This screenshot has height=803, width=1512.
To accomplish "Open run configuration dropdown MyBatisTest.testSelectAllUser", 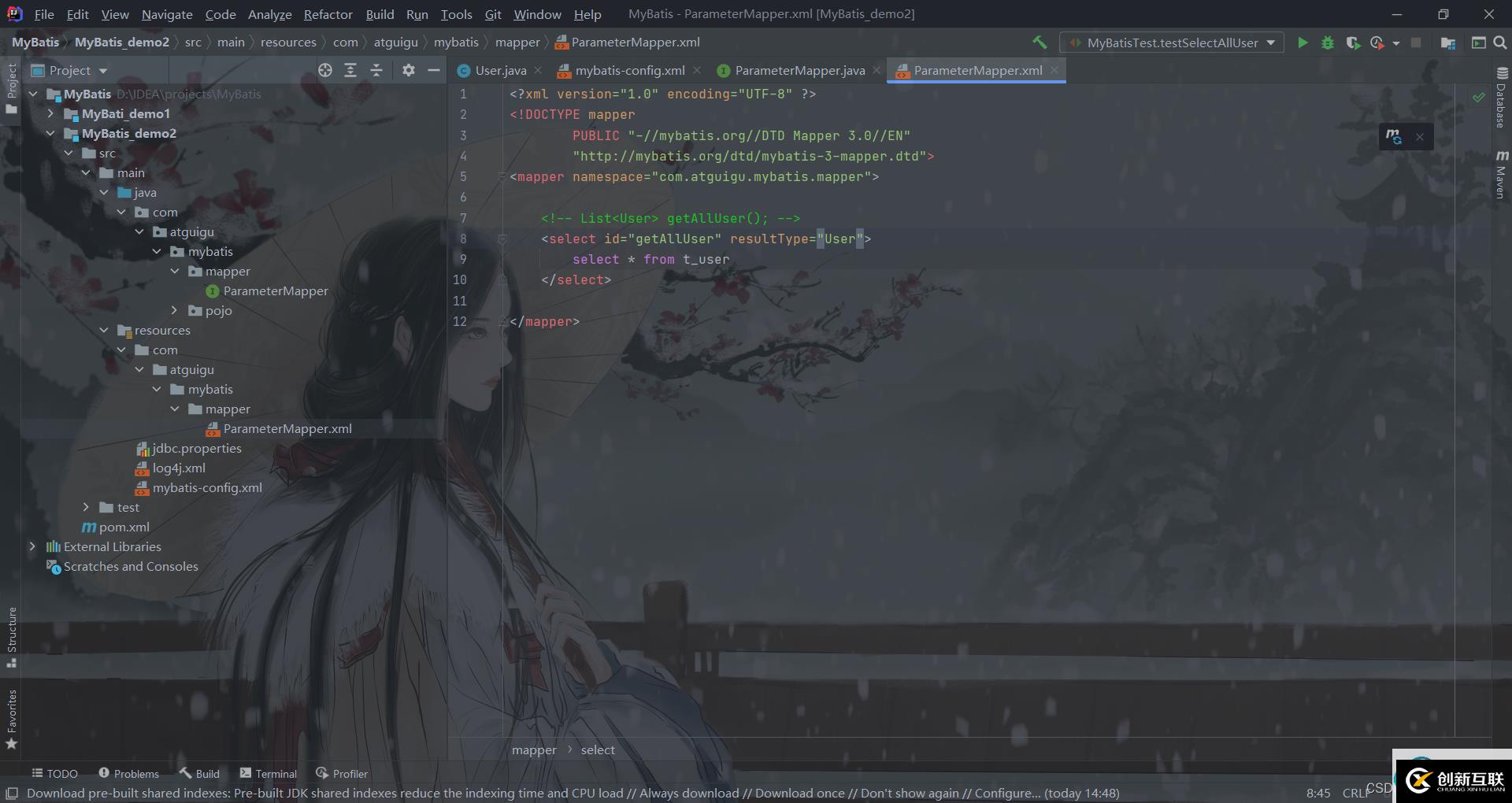I will pyautogui.click(x=1172, y=43).
